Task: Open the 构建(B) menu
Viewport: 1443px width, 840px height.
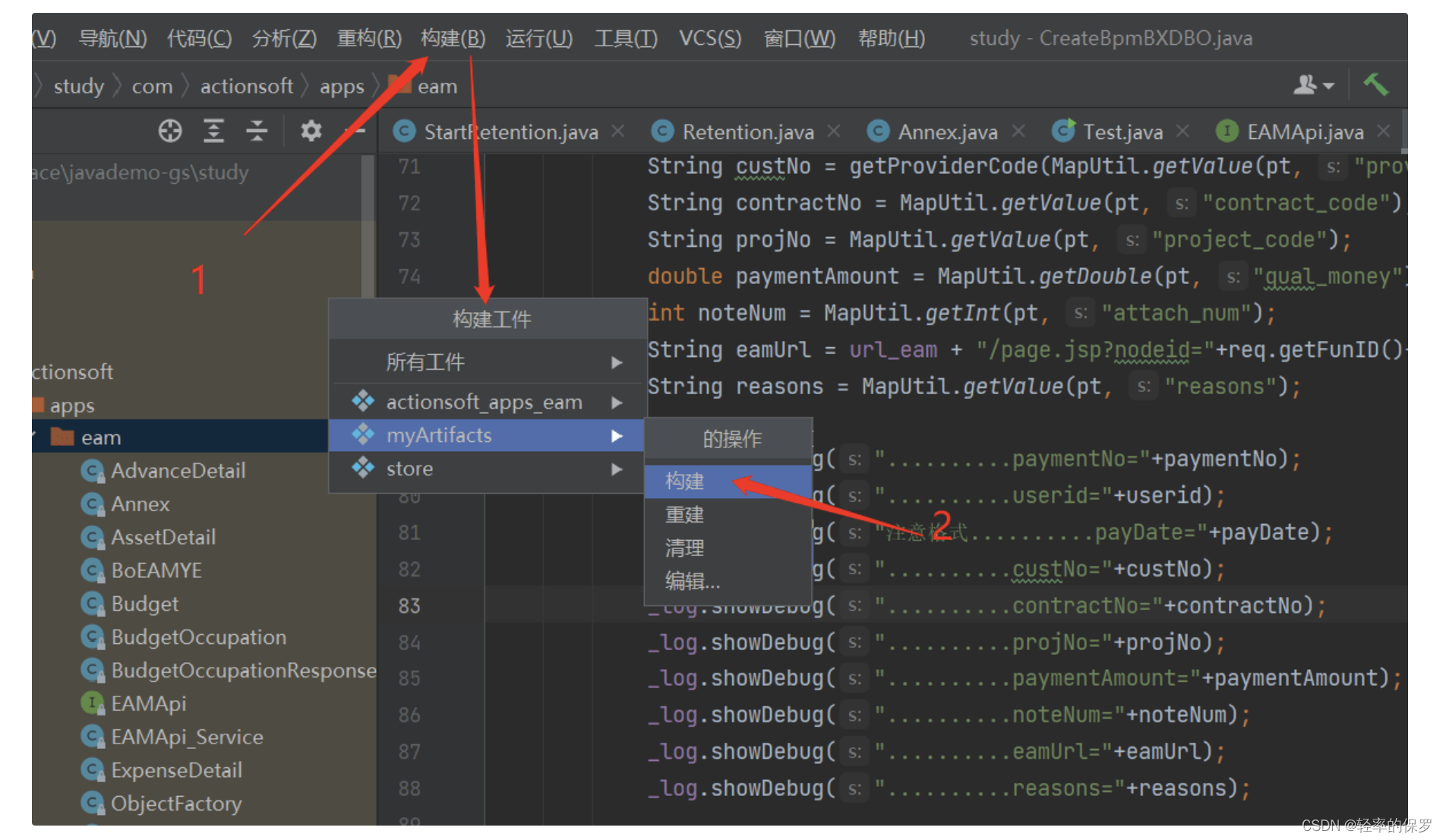Action: pyautogui.click(x=453, y=38)
